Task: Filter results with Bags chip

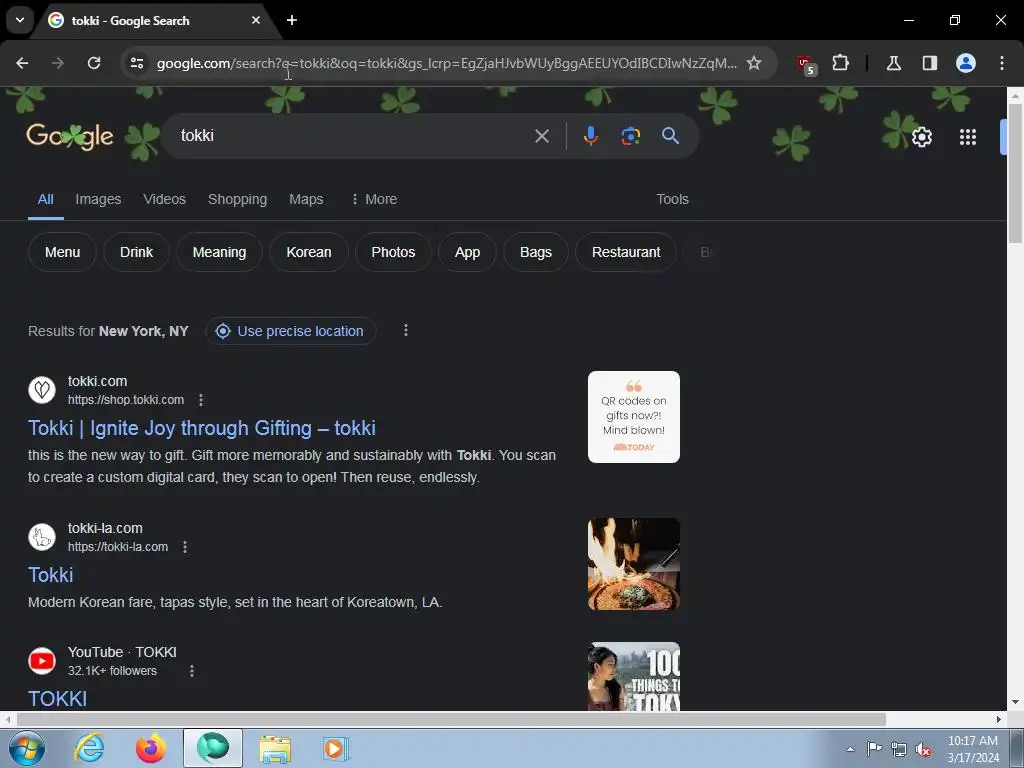Action: (x=536, y=252)
